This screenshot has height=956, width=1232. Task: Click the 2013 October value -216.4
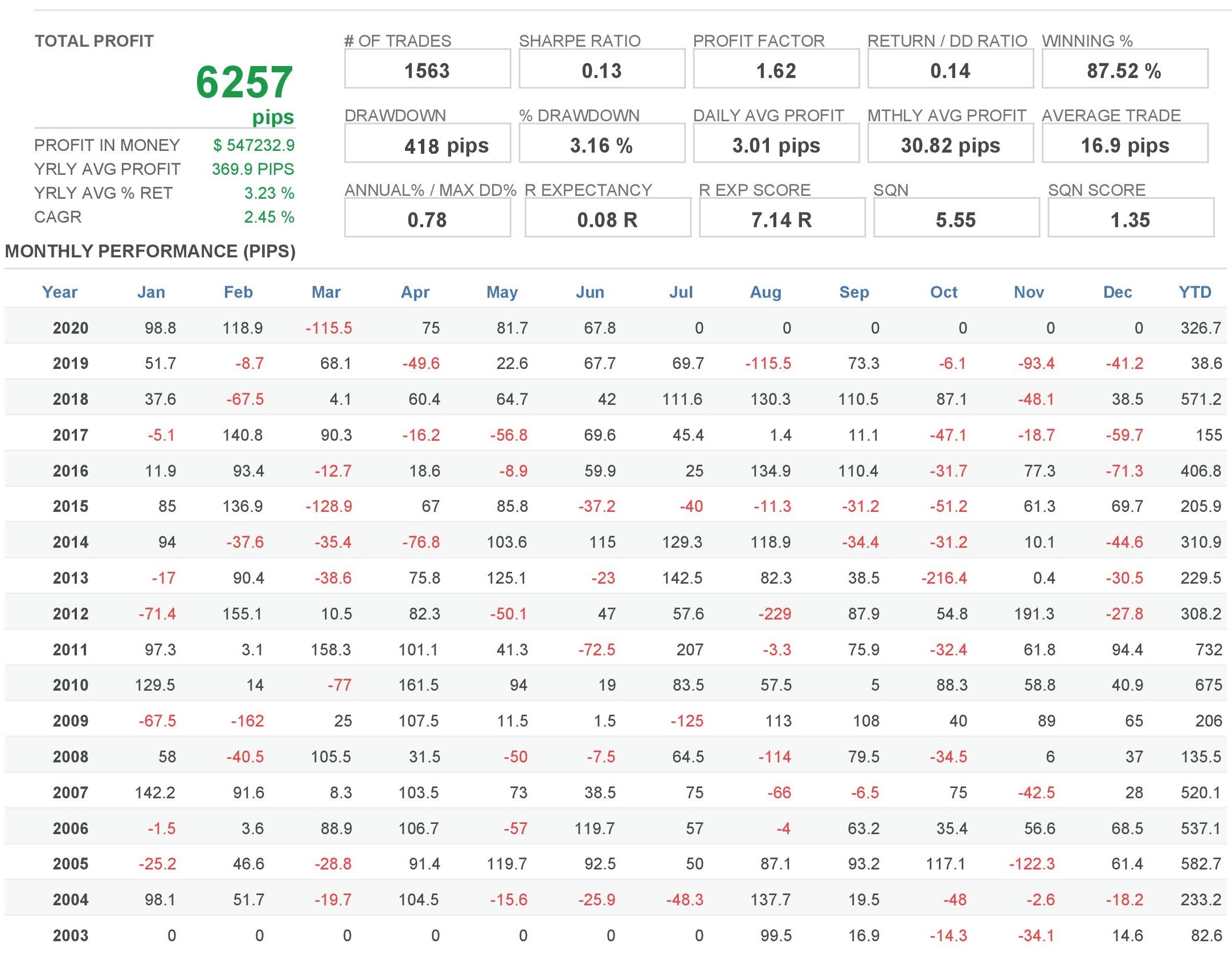point(944,578)
